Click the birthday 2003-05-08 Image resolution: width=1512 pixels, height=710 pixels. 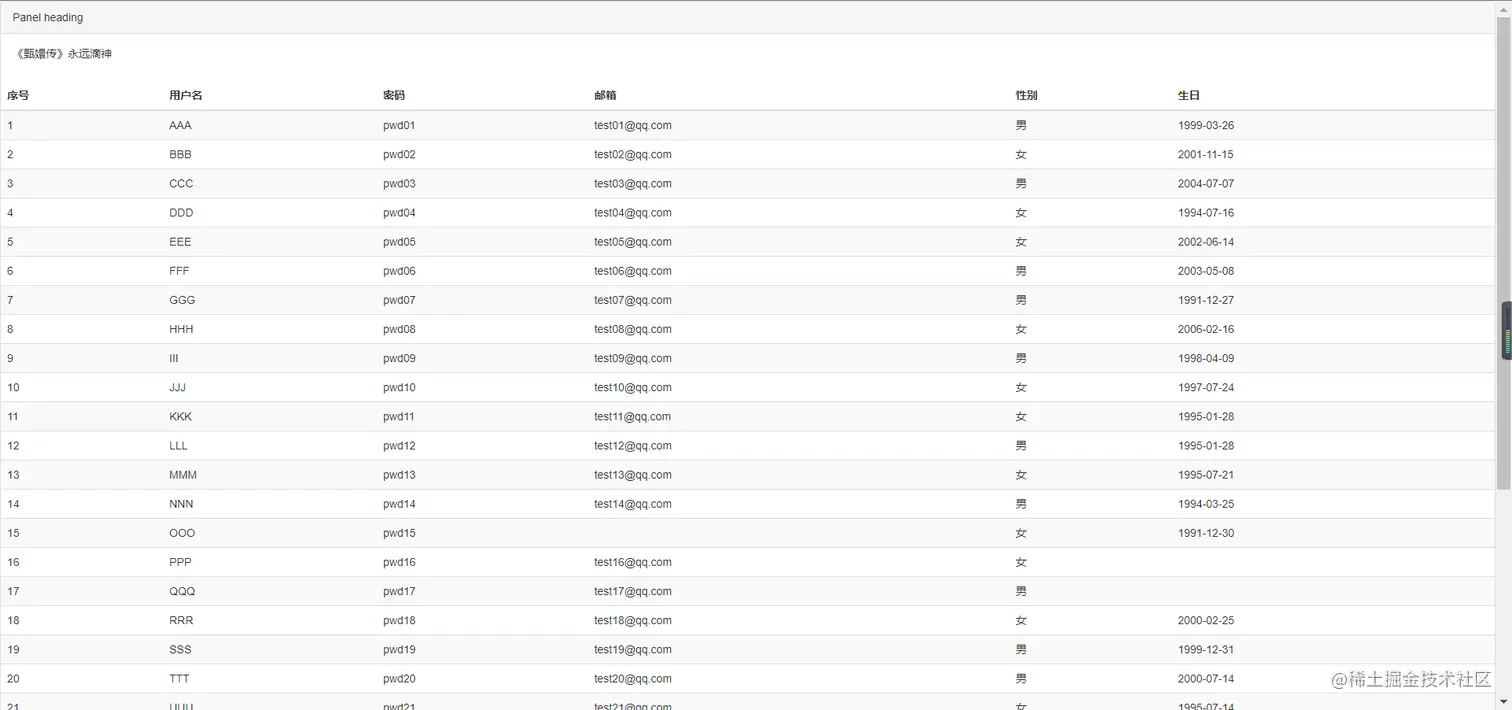pos(1205,271)
